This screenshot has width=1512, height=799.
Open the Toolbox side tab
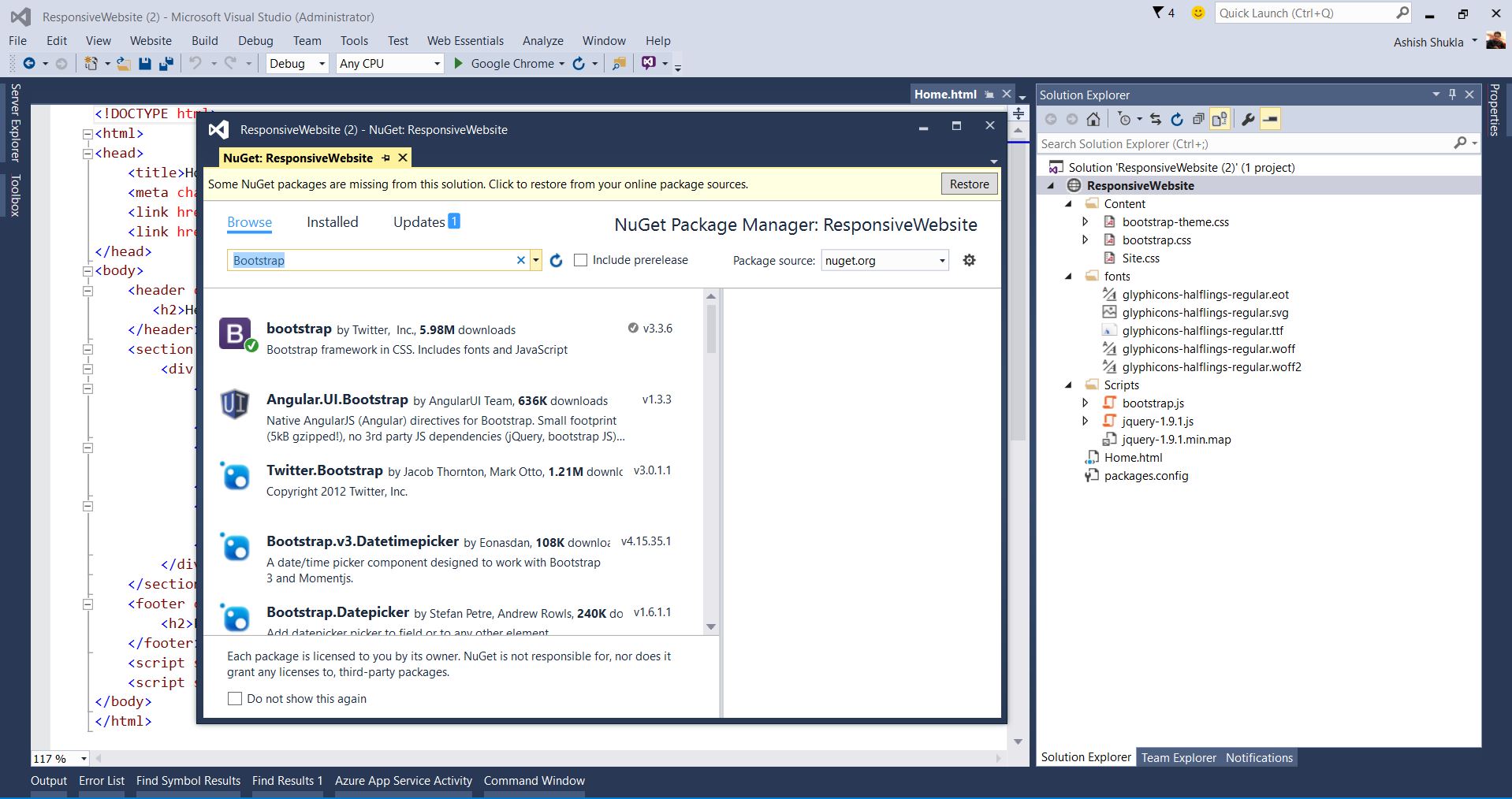[x=15, y=195]
